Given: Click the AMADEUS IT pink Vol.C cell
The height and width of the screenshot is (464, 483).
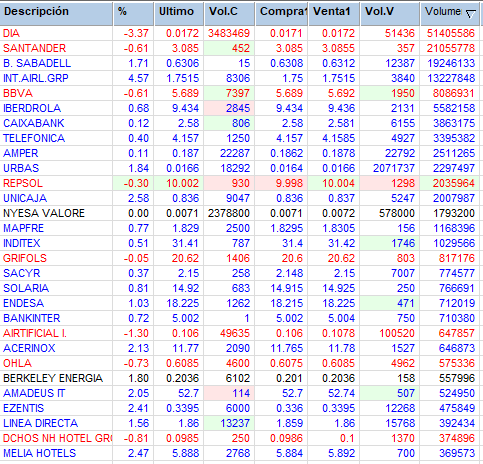Looking at the screenshot, I should click(229, 393).
